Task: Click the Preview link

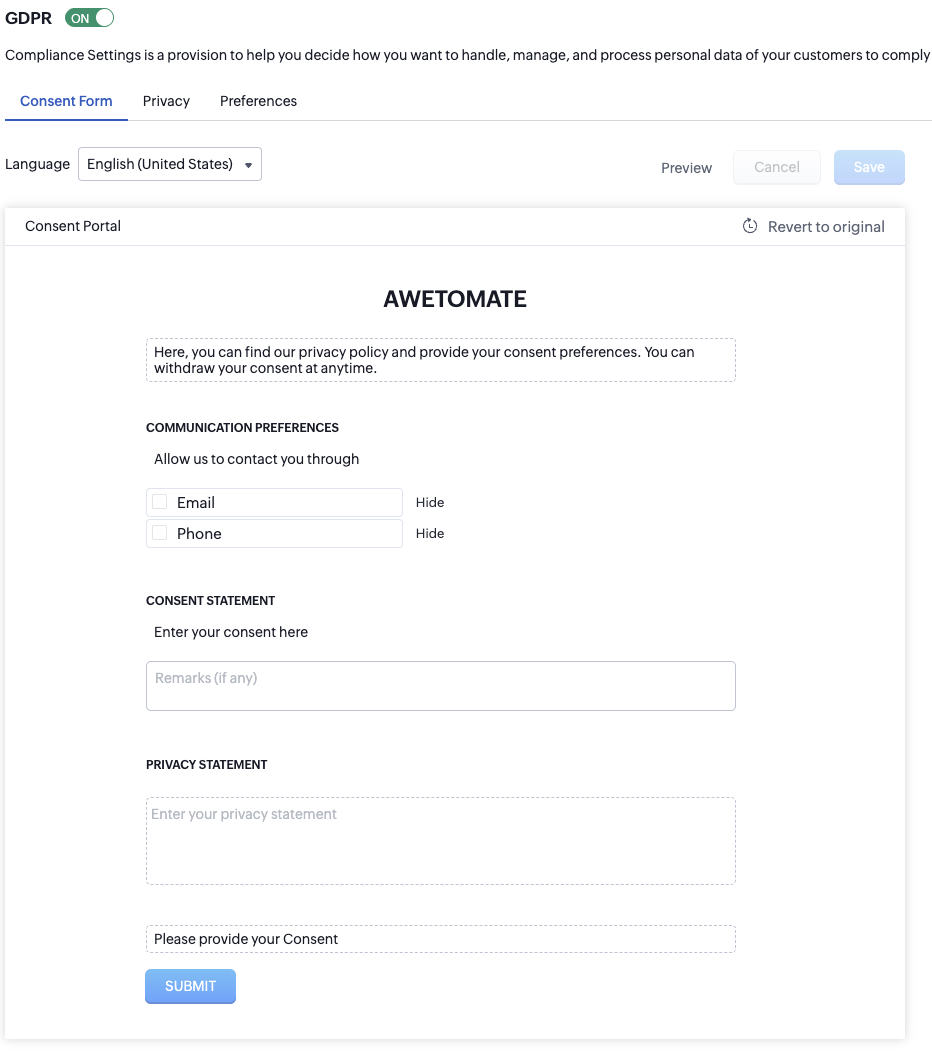Action: 686,168
